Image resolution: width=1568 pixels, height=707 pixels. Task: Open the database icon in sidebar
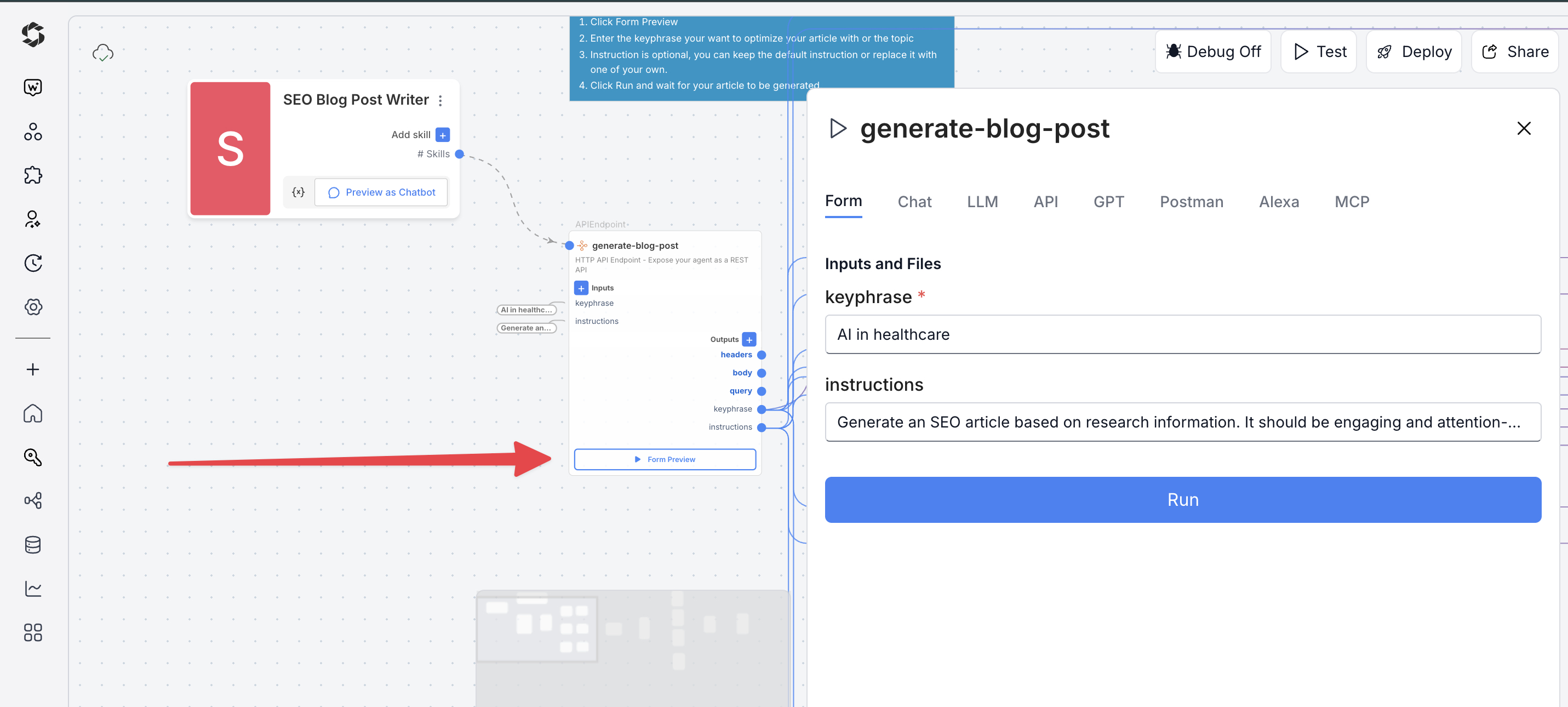tap(33, 544)
